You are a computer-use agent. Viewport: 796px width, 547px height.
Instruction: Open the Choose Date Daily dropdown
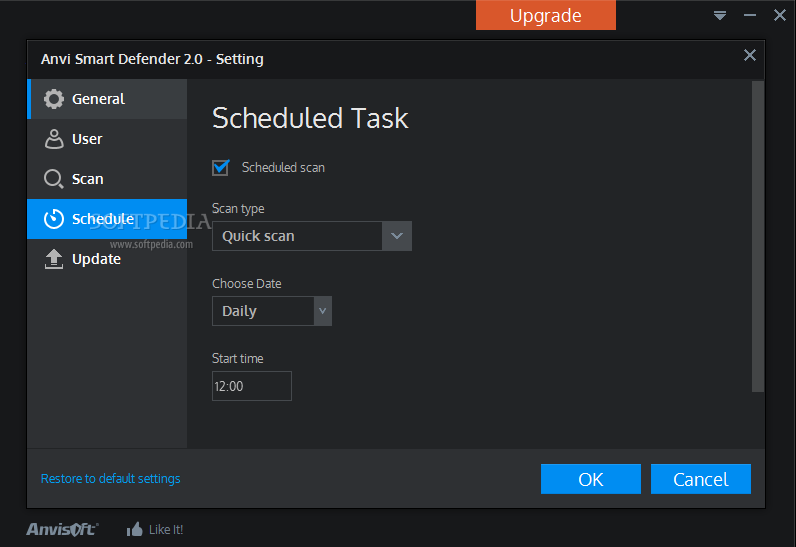pyautogui.click(x=272, y=311)
